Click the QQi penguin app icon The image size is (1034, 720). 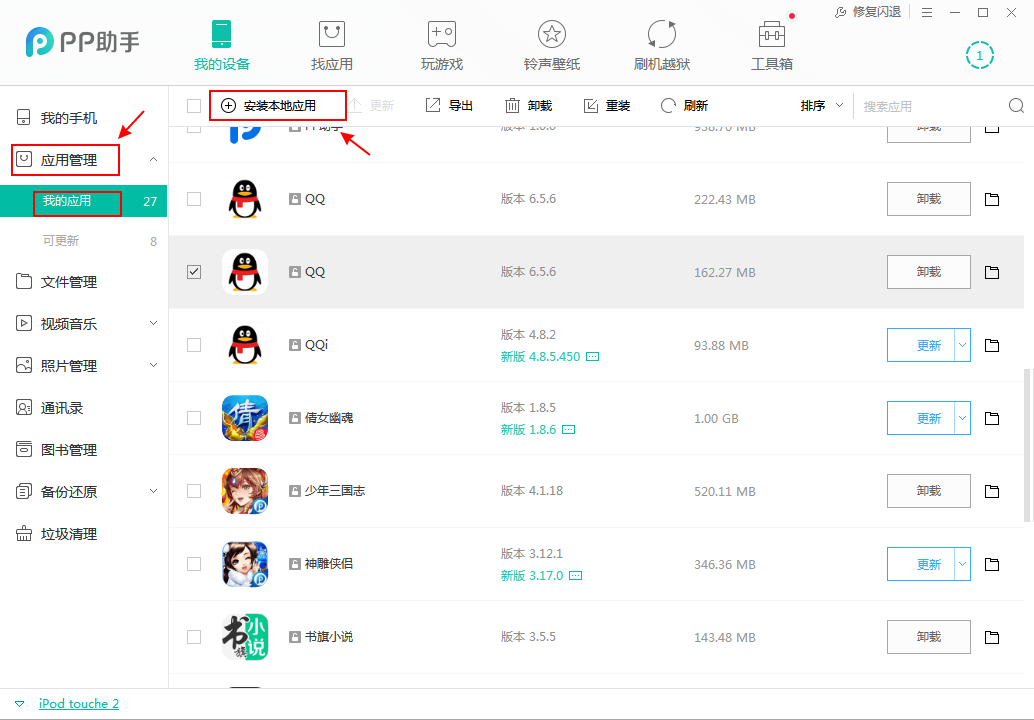(245, 345)
